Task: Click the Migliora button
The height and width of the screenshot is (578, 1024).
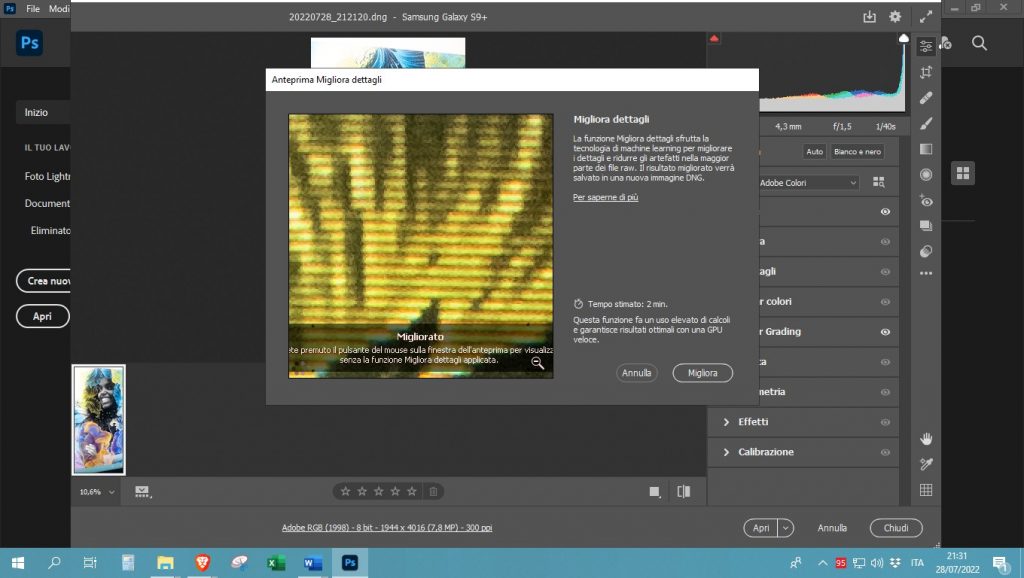Action: [x=702, y=373]
